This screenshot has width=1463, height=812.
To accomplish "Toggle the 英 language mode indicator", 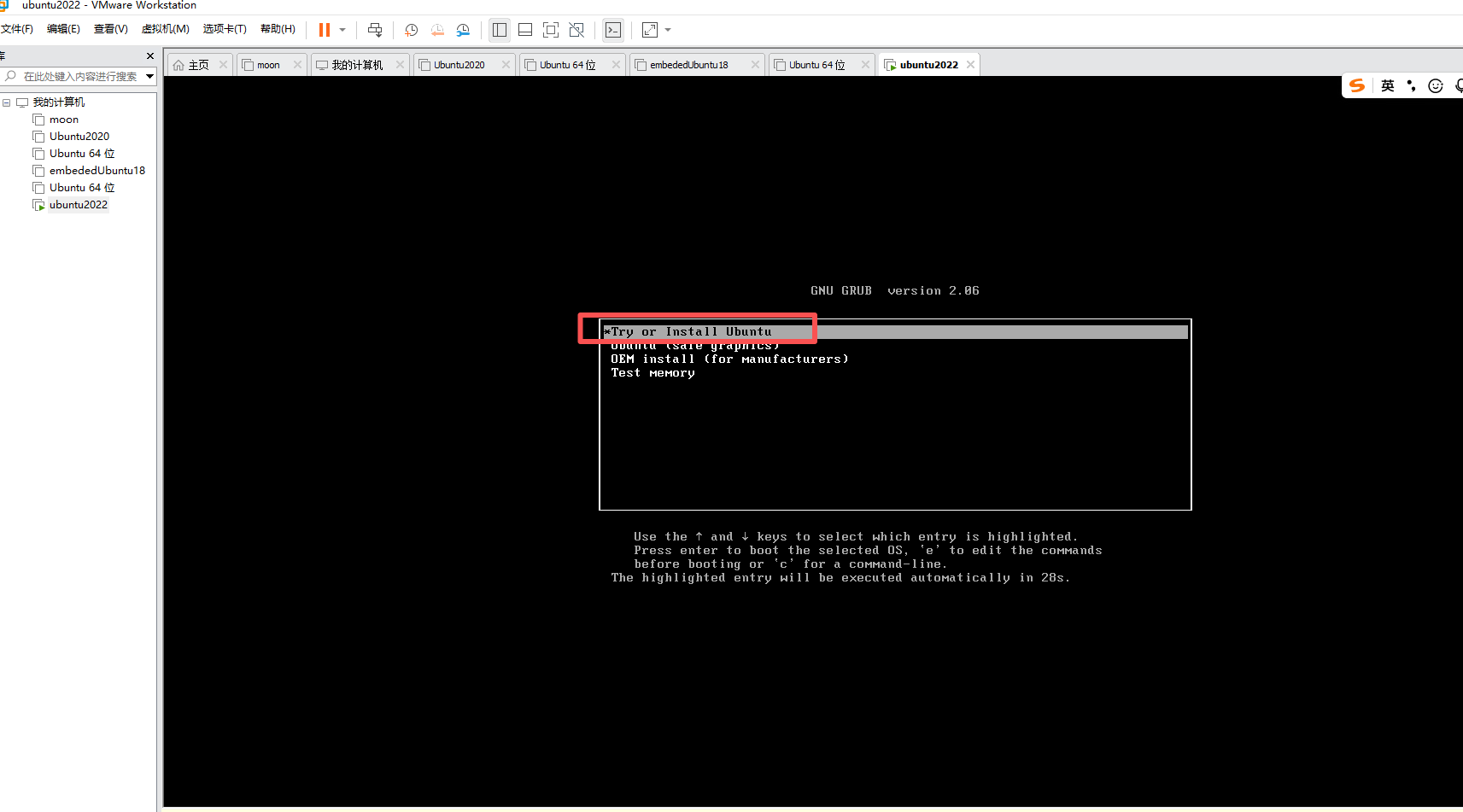I will coord(1388,85).
